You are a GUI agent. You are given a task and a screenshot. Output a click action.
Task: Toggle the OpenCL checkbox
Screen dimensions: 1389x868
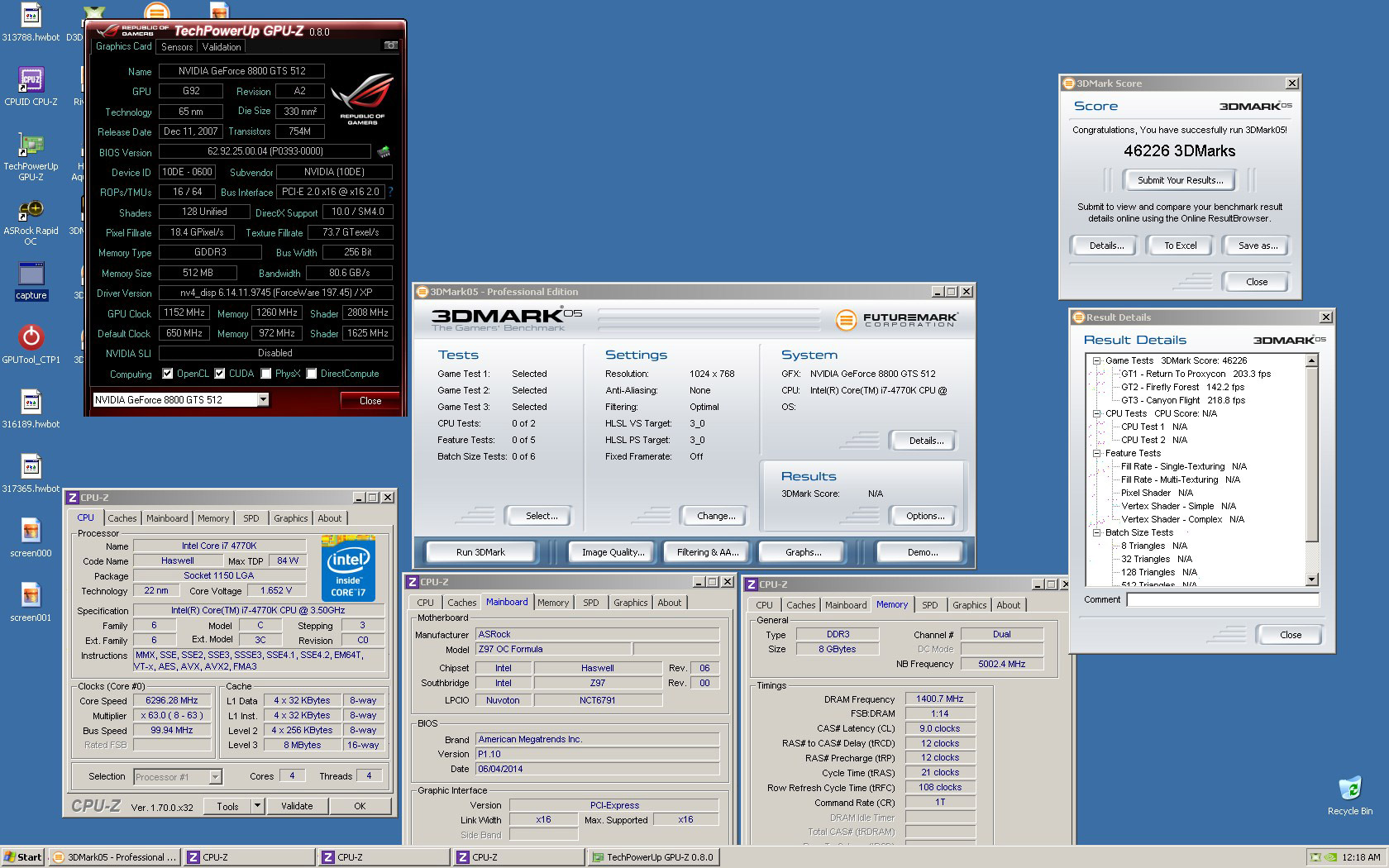click(168, 374)
